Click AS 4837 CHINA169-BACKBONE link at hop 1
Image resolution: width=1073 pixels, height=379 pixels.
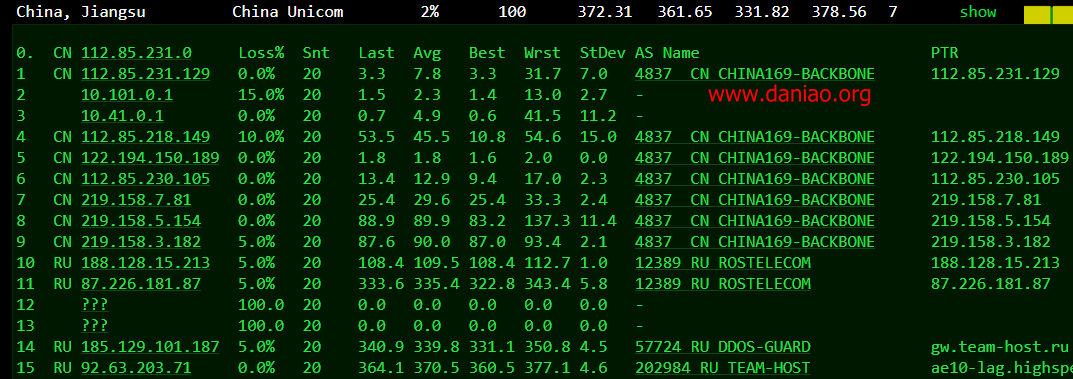(x=755, y=74)
